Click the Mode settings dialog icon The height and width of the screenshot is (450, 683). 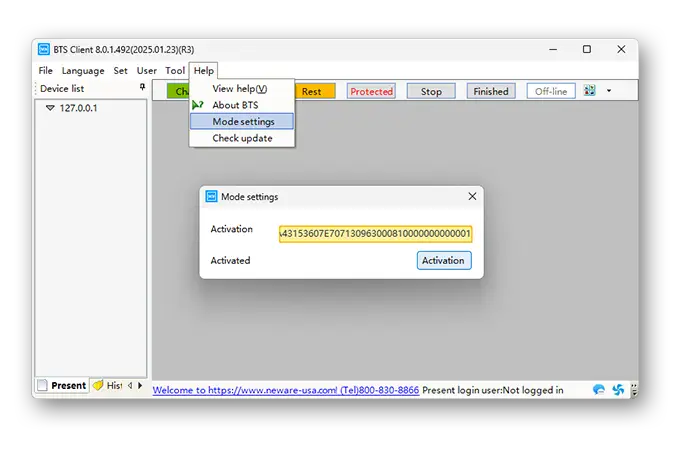coord(211,196)
